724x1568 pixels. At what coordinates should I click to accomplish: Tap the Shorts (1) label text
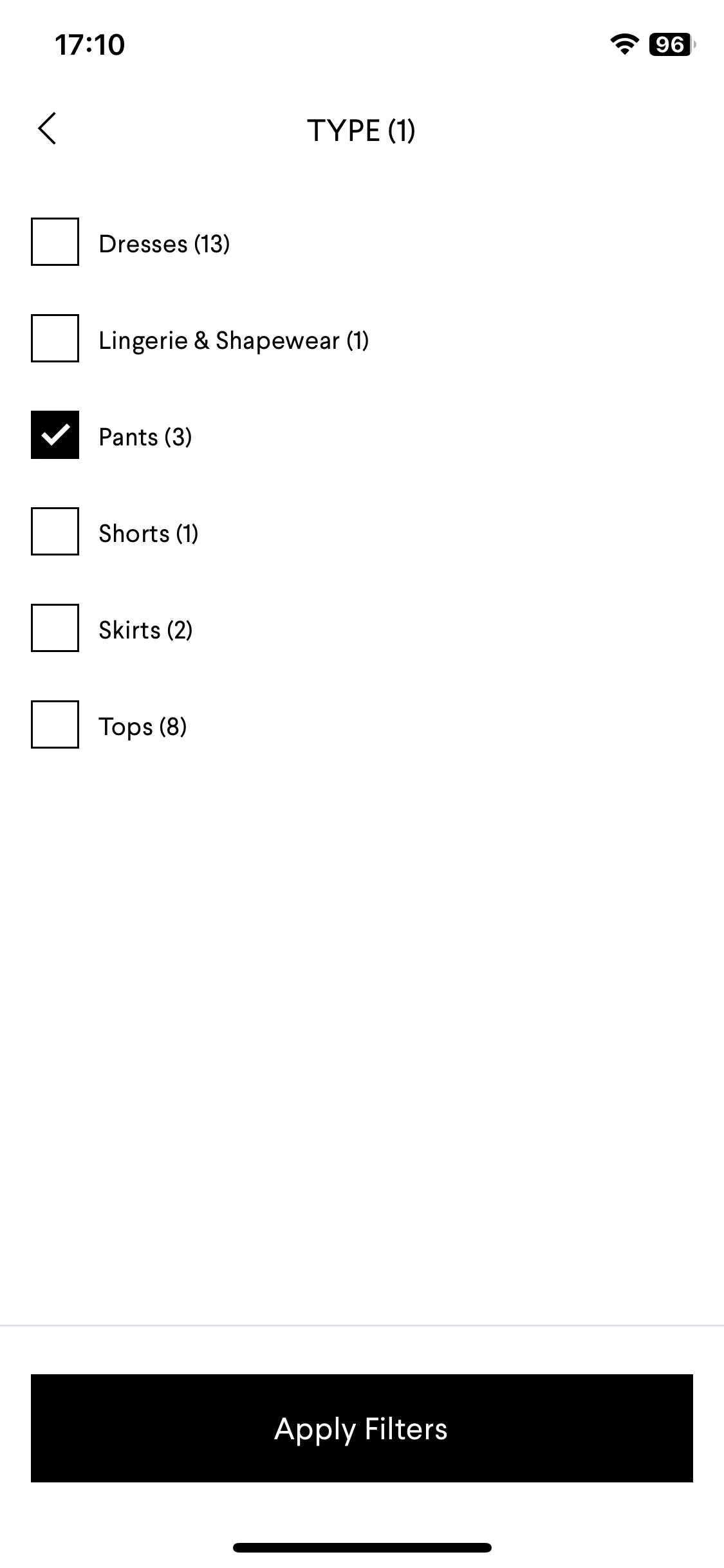tap(149, 534)
